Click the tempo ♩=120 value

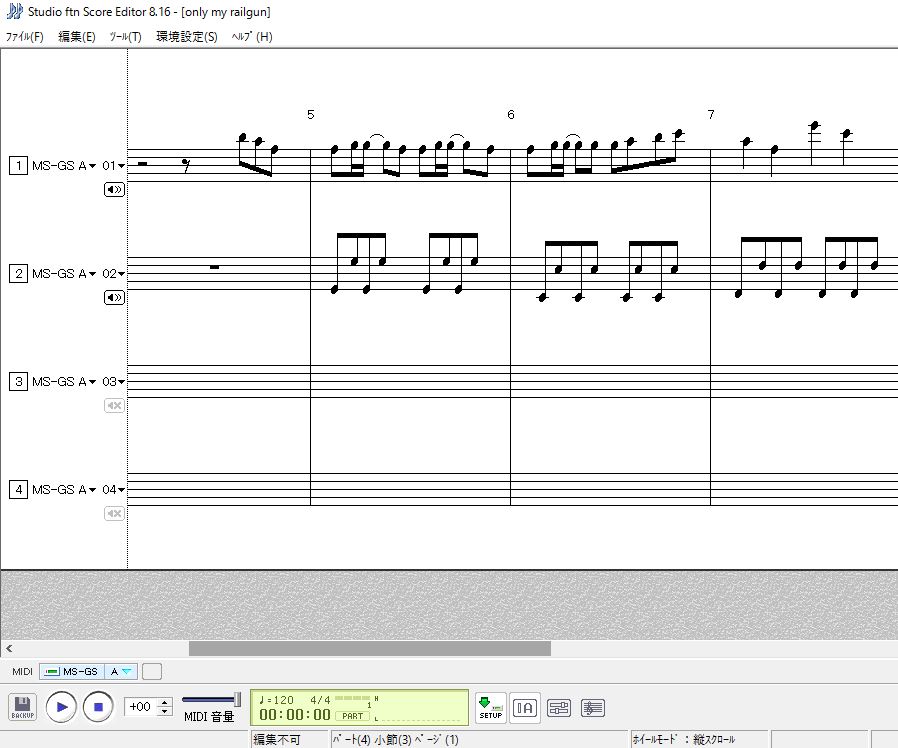point(276,700)
